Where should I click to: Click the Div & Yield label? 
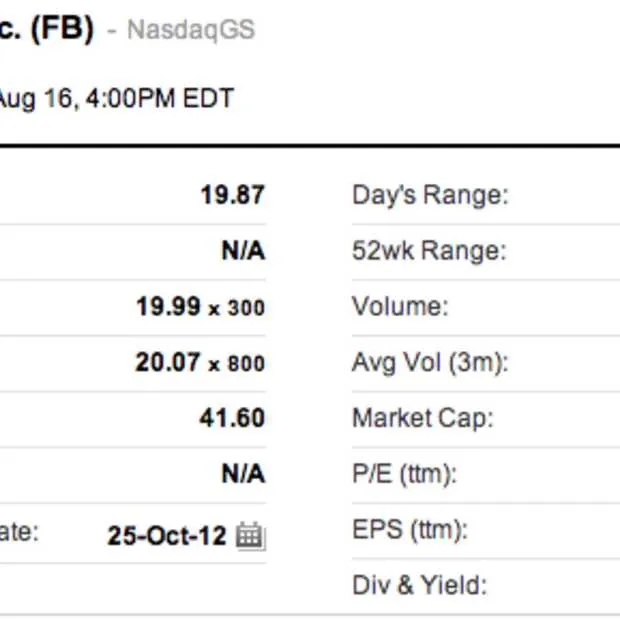pyautogui.click(x=419, y=585)
